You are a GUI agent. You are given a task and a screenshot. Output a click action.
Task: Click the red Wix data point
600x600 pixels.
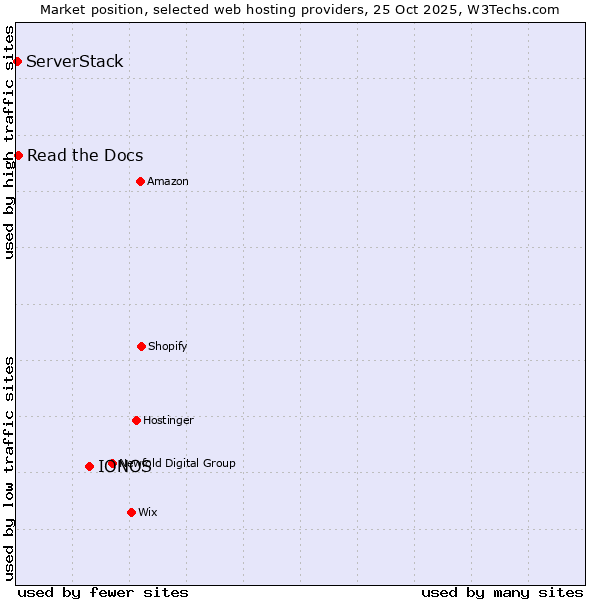point(131,512)
